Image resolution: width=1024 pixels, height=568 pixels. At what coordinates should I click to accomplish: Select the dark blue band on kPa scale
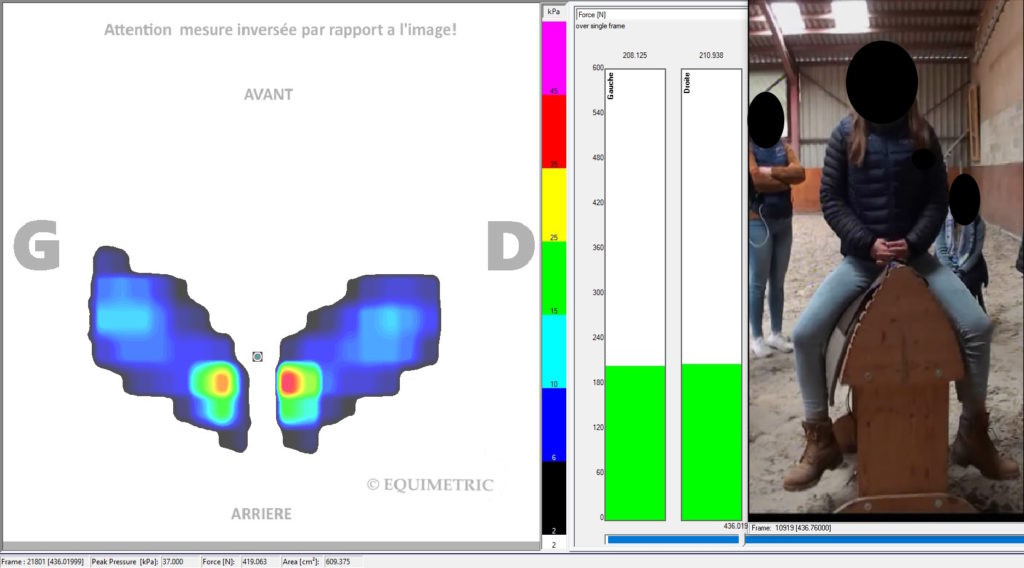coord(553,422)
